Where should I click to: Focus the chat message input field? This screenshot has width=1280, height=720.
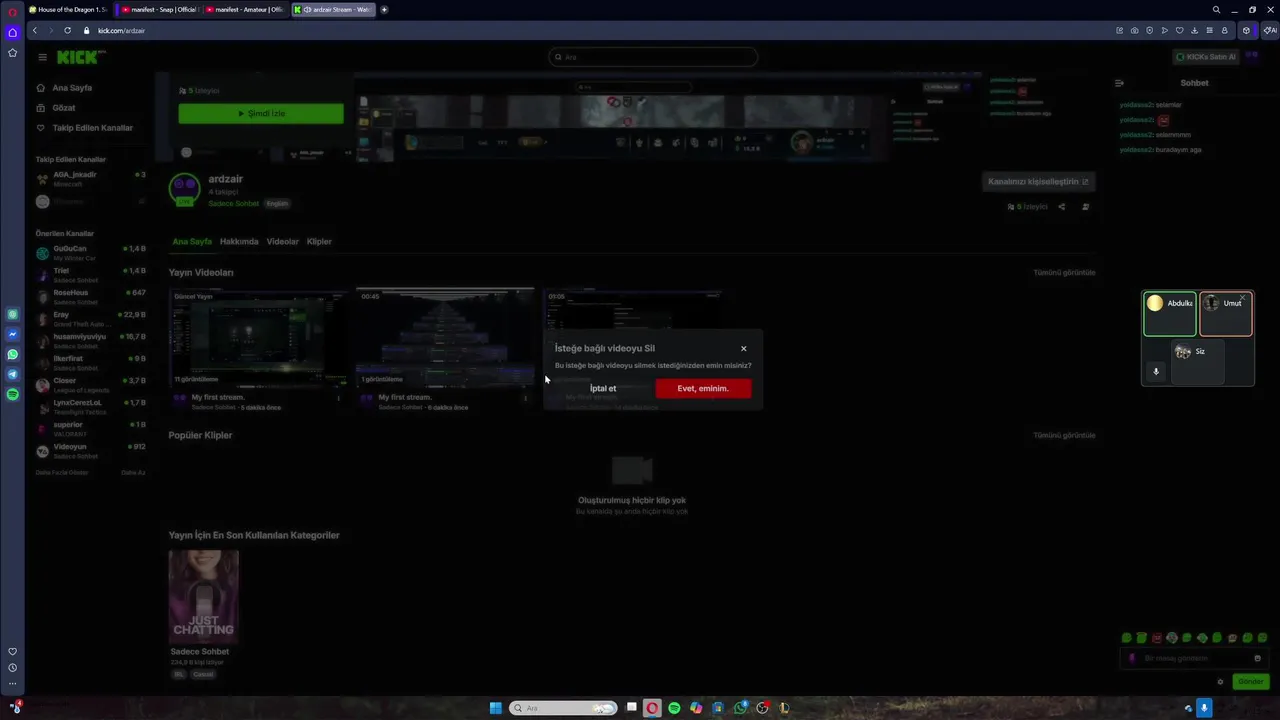point(1195,659)
